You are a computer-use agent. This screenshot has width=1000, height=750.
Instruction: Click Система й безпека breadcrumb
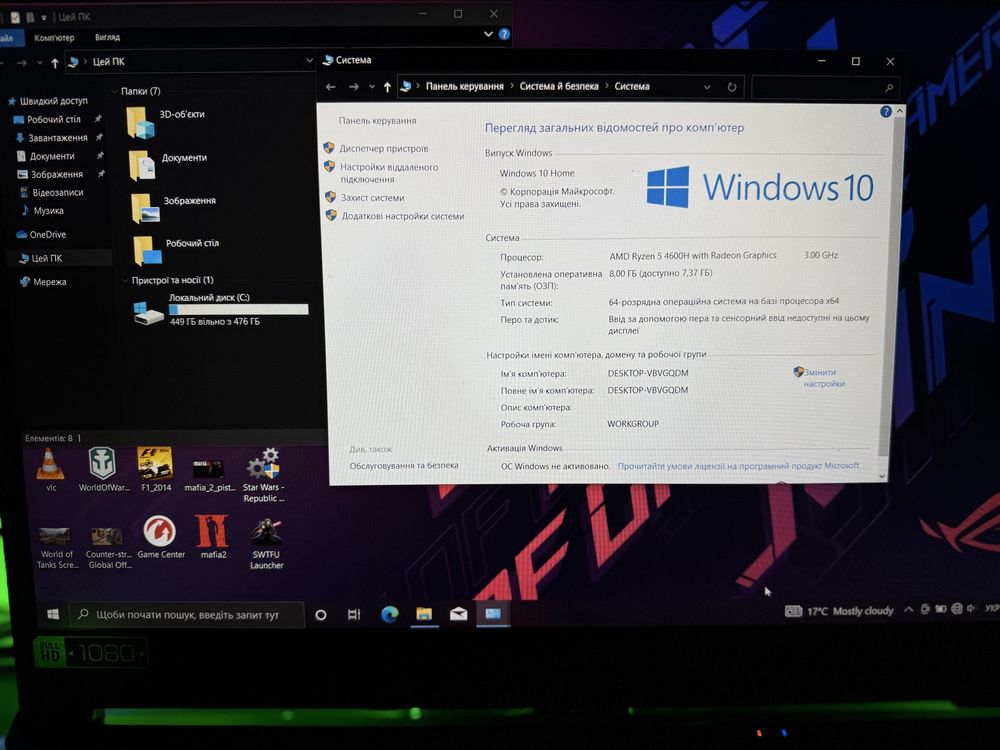tap(559, 86)
